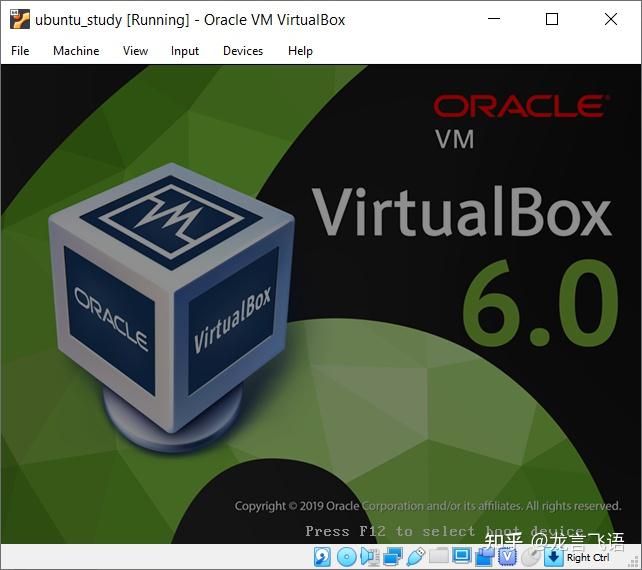Viewport: 642px width, 570px height.
Task: Open the Input menu
Action: 185,51
